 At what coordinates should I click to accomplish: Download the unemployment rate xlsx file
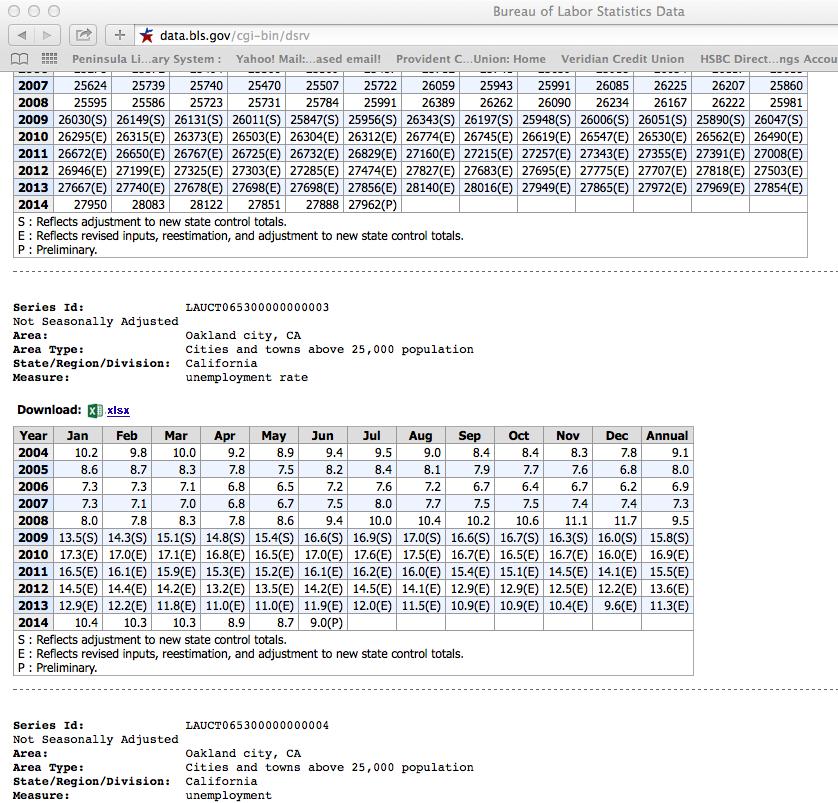[118, 410]
